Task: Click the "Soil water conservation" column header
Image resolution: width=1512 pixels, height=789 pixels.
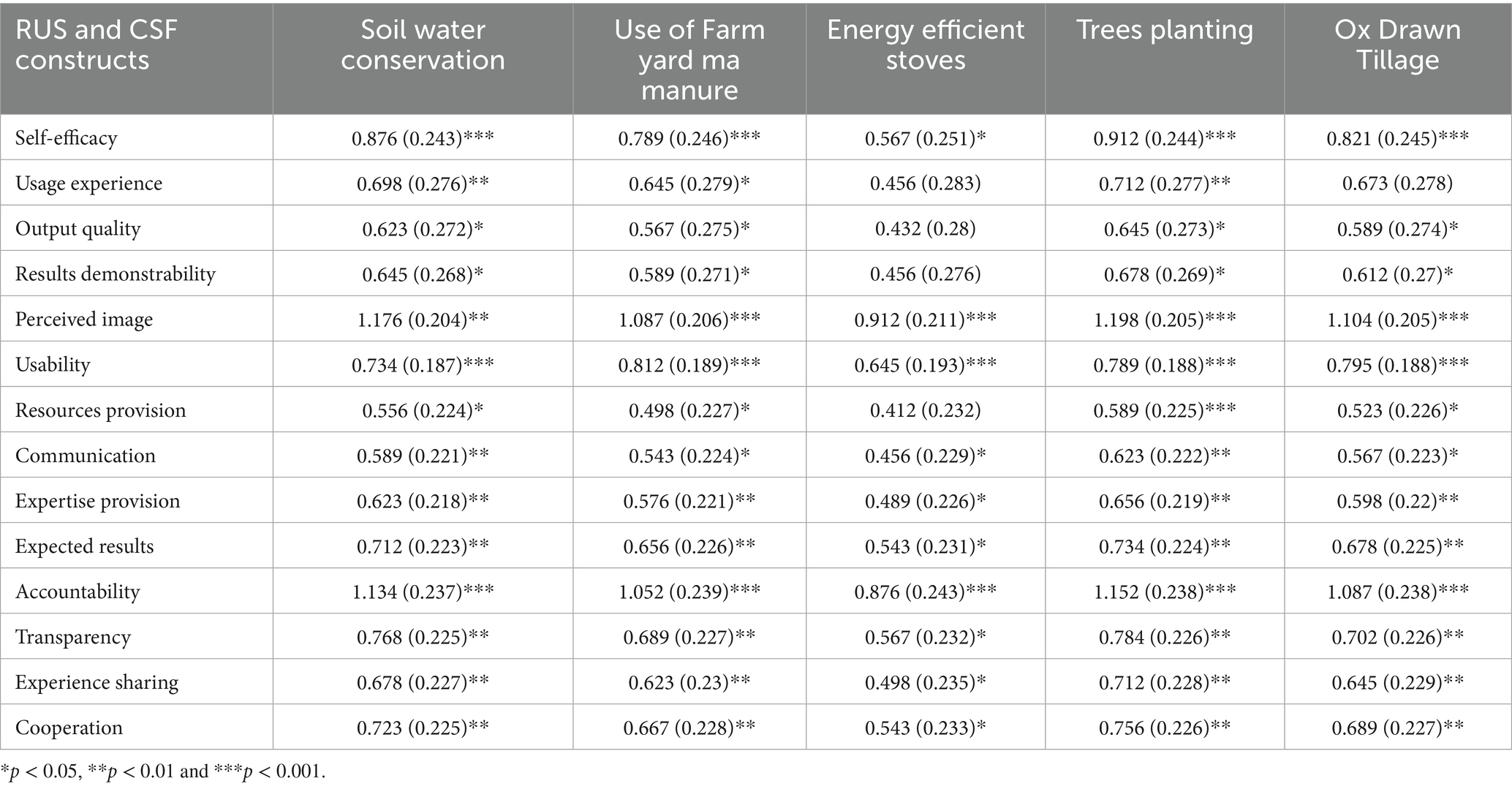Action: (423, 45)
